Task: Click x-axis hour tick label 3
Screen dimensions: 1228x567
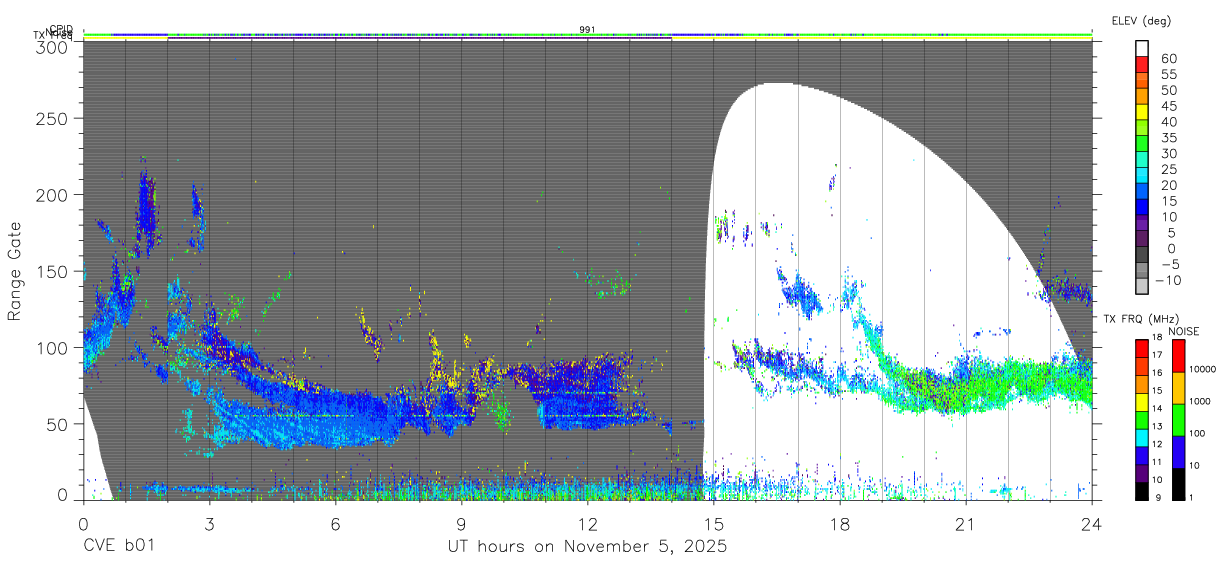Action: pyautogui.click(x=209, y=523)
